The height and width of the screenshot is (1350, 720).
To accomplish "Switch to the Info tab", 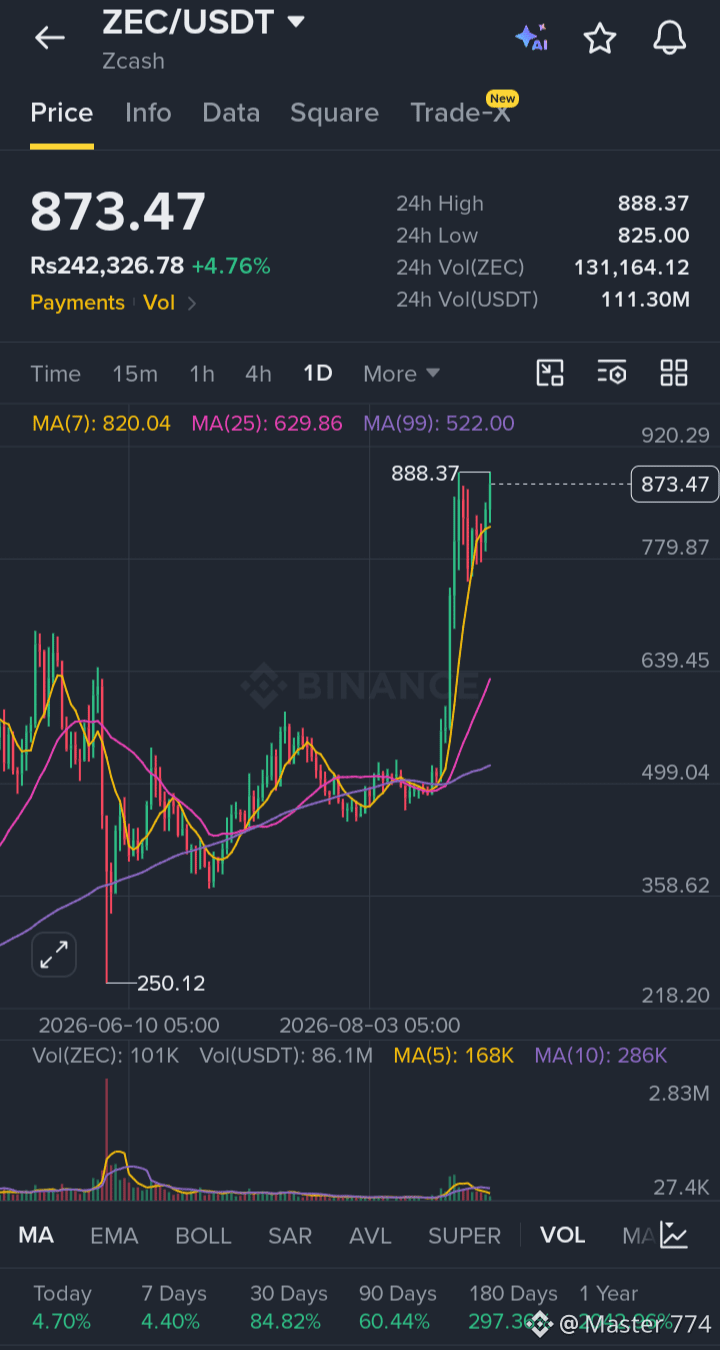I will [x=148, y=113].
